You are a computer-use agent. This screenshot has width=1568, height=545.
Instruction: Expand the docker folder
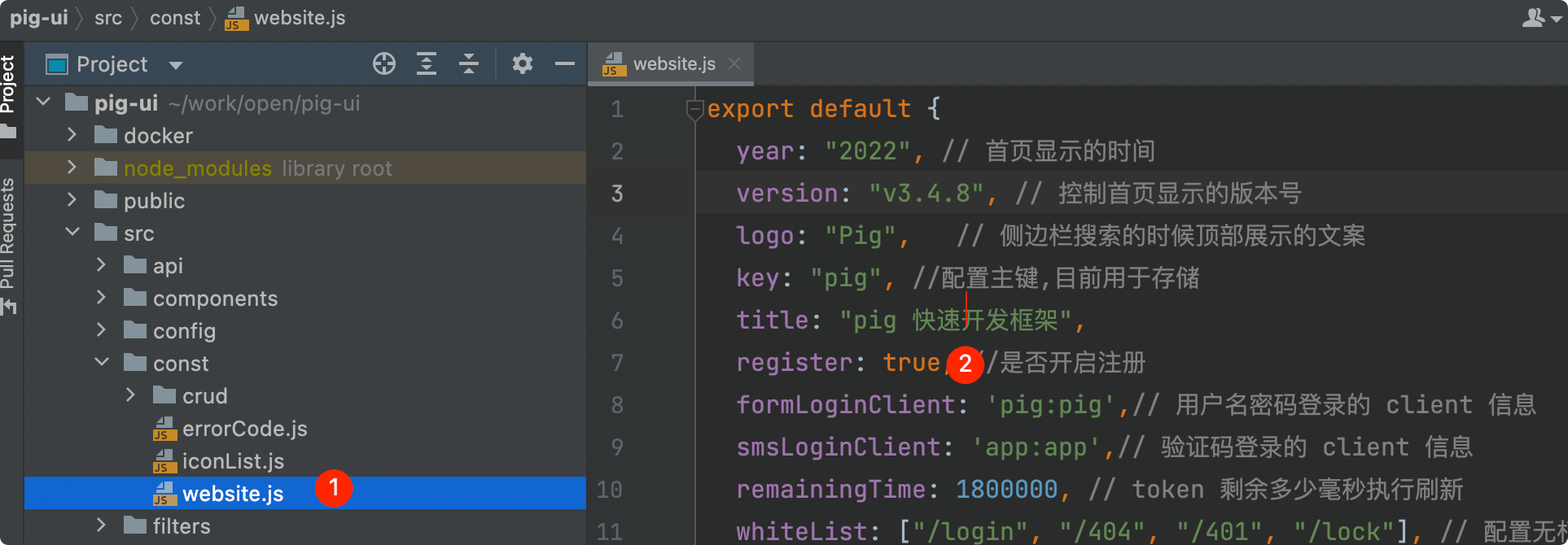(x=72, y=135)
